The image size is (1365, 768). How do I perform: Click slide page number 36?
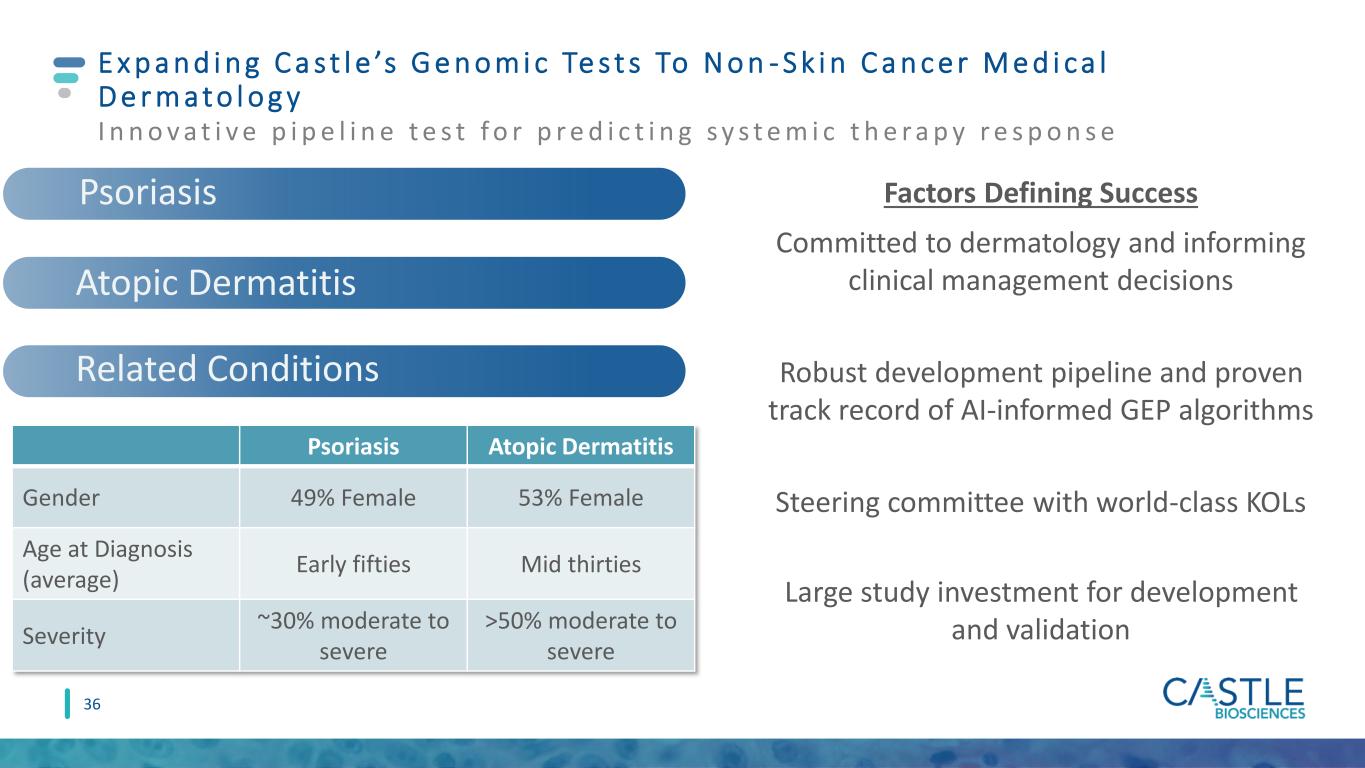[92, 705]
